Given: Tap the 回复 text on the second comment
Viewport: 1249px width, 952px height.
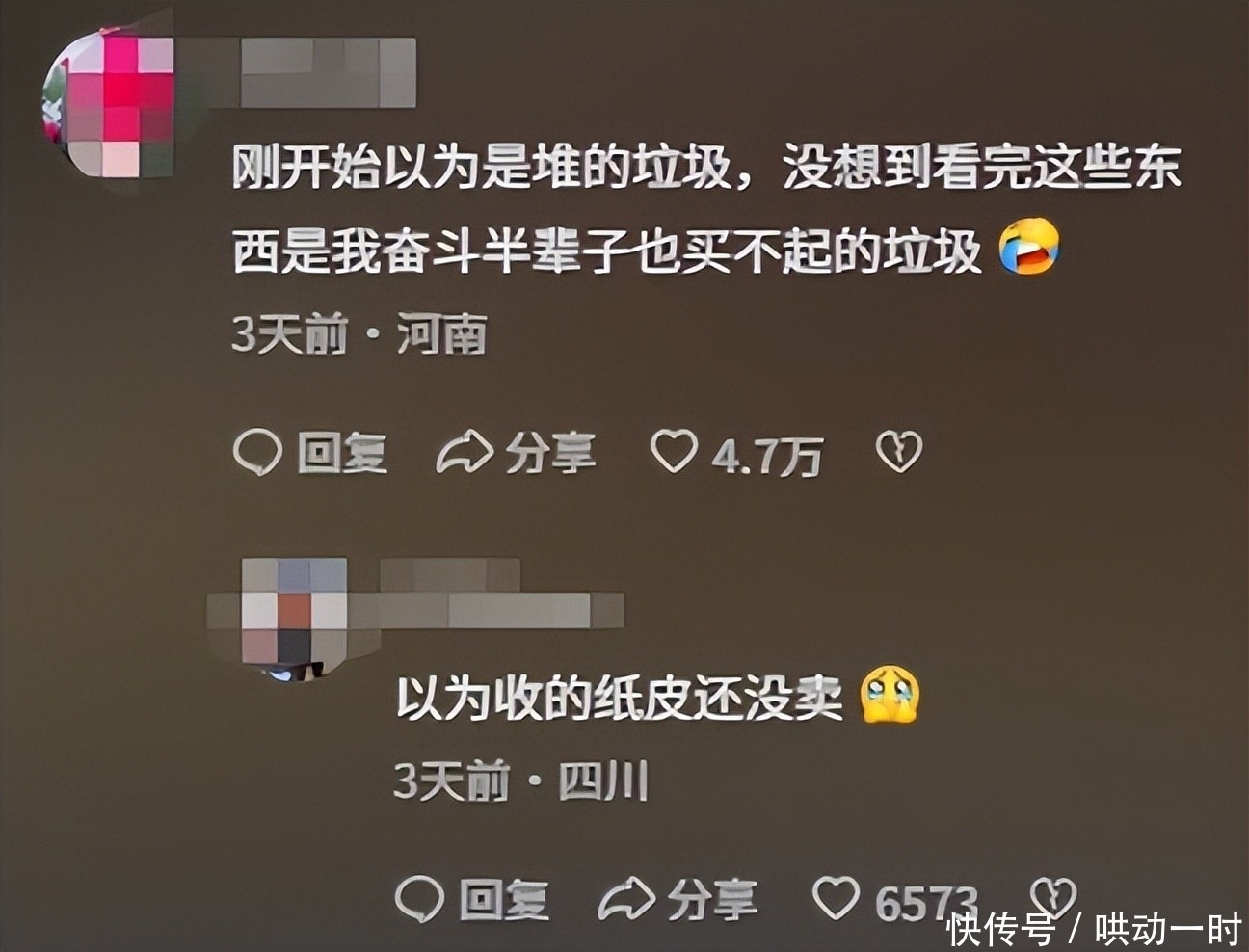Looking at the screenshot, I should click(504, 899).
